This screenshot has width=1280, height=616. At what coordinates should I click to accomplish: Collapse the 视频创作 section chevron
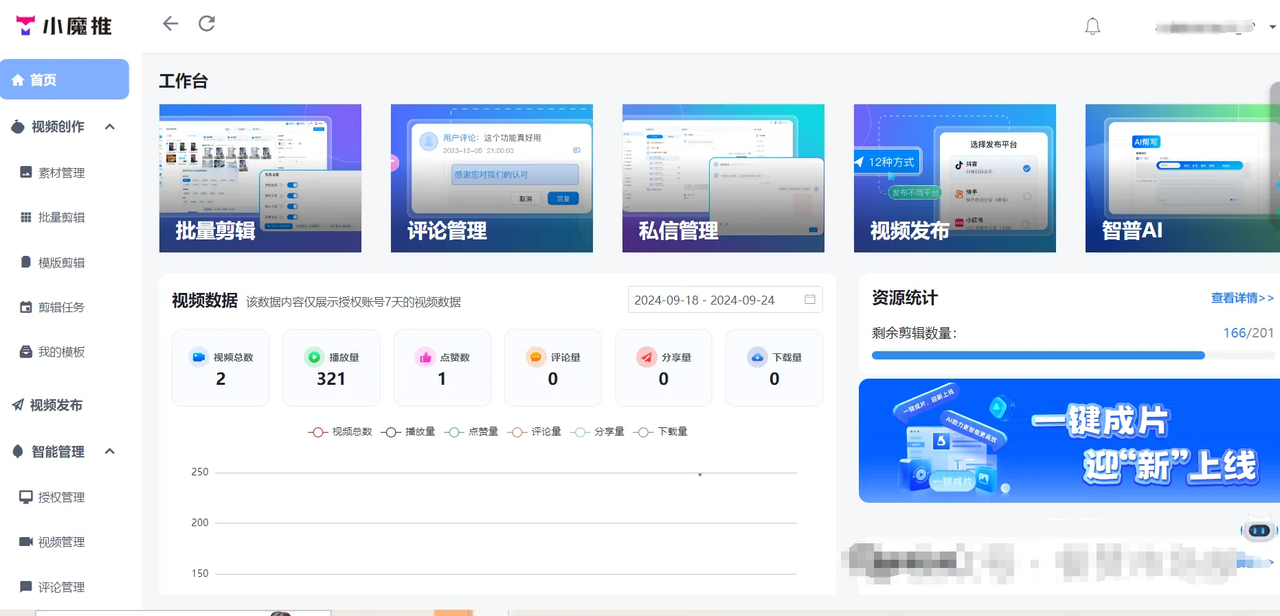[x=109, y=127]
